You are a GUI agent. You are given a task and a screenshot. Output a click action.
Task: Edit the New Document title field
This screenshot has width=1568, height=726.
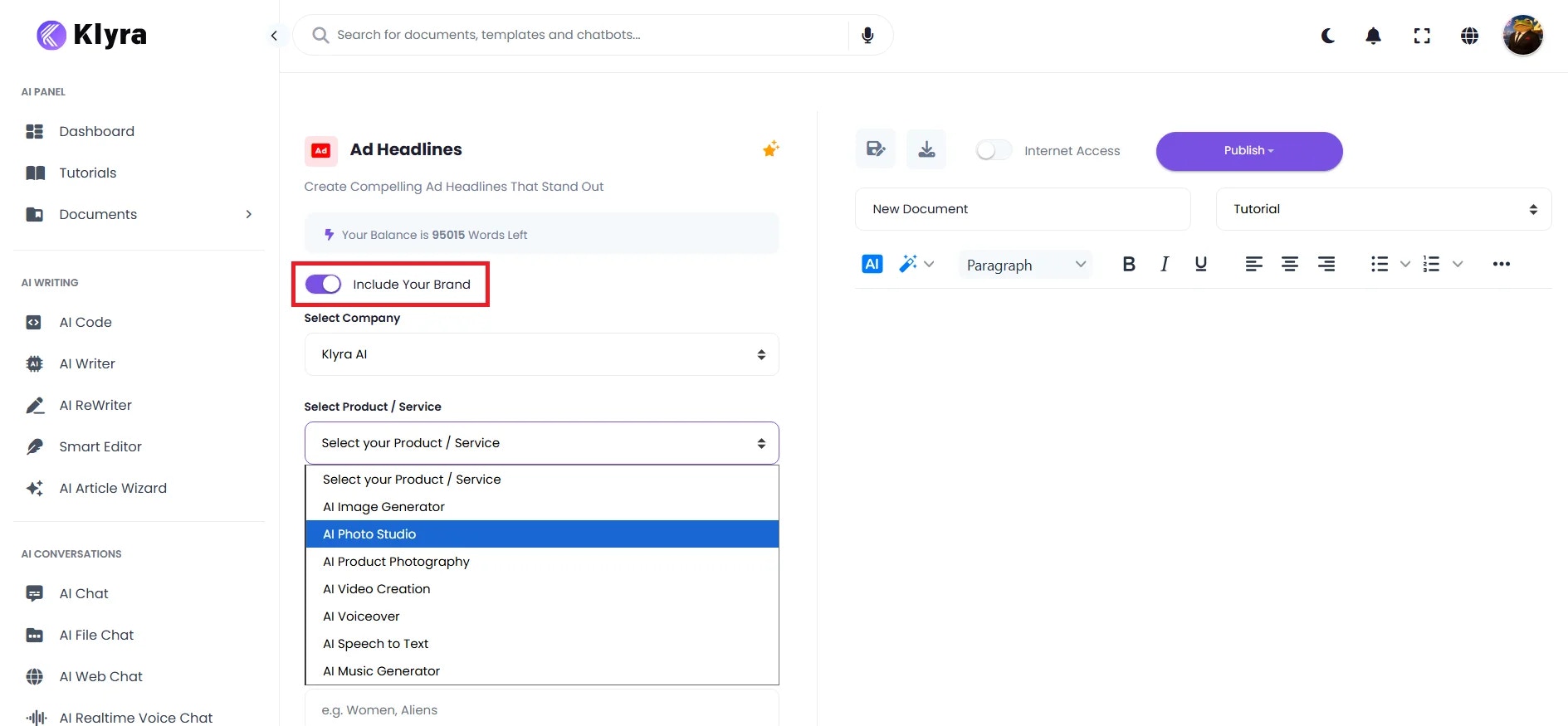click(1023, 209)
